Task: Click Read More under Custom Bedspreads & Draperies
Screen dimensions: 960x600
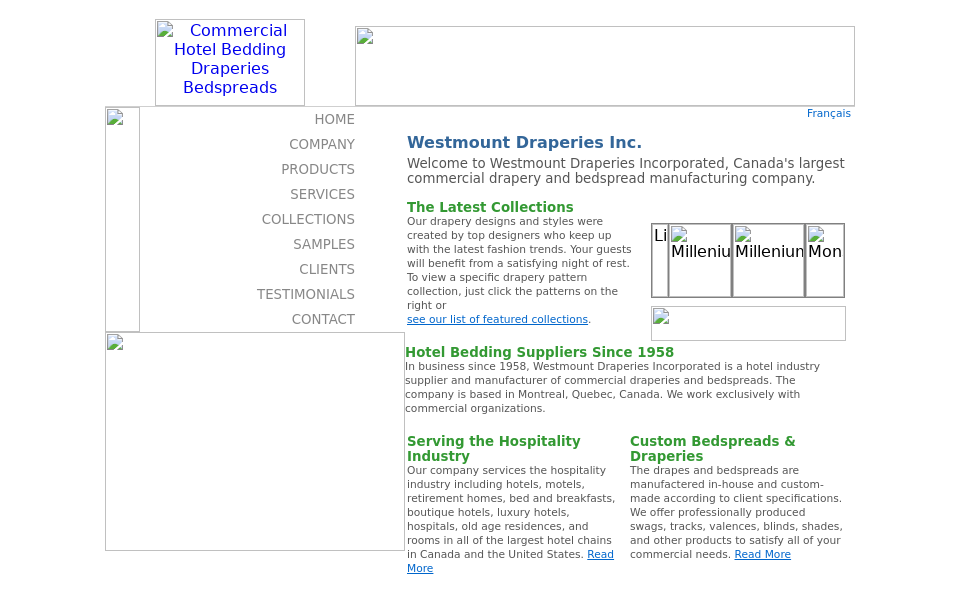Action: (x=762, y=554)
